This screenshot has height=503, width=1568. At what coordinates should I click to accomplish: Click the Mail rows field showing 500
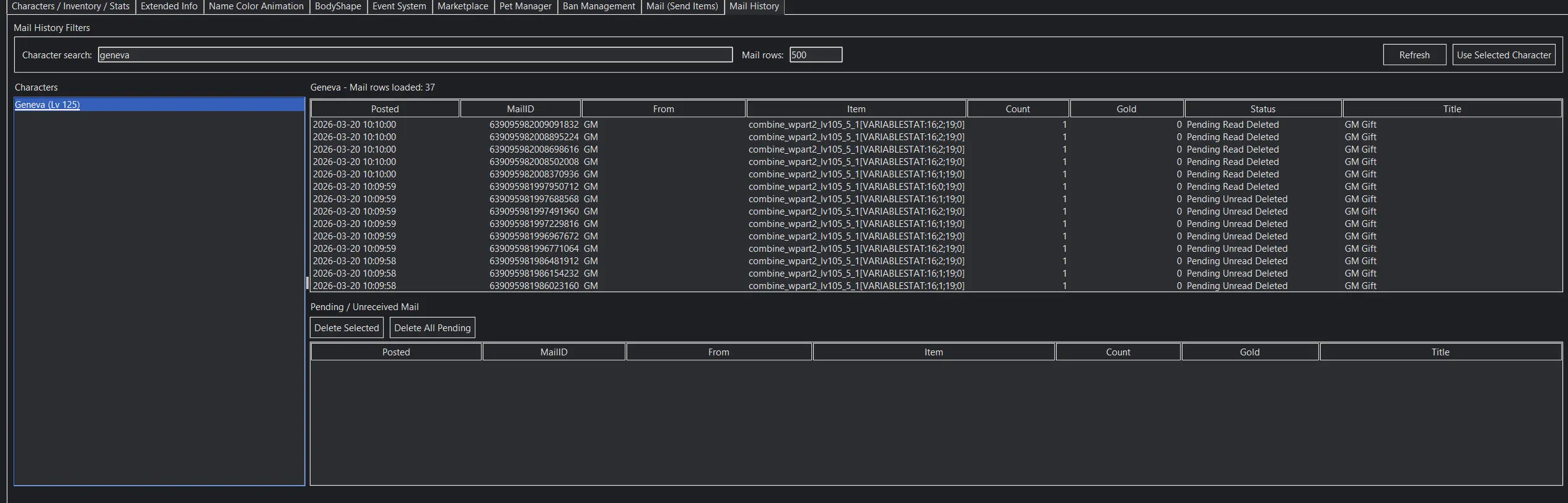pos(816,55)
